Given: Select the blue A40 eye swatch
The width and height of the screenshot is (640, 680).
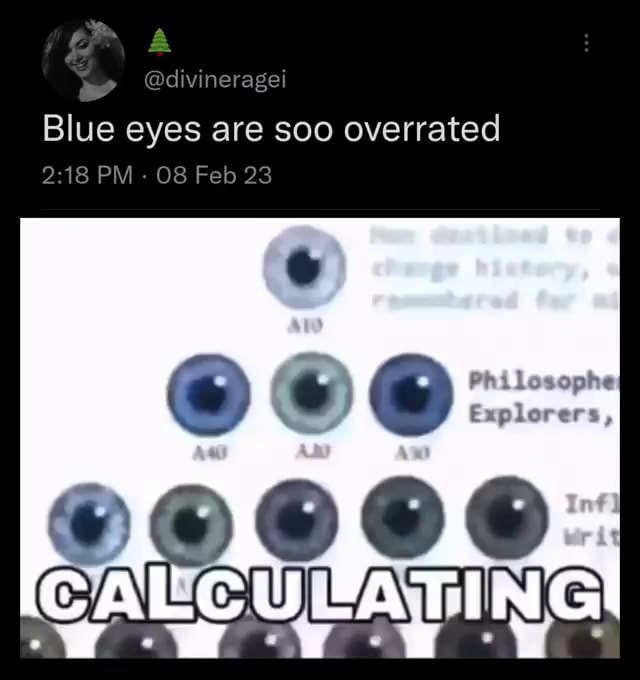Looking at the screenshot, I should coord(209,395).
